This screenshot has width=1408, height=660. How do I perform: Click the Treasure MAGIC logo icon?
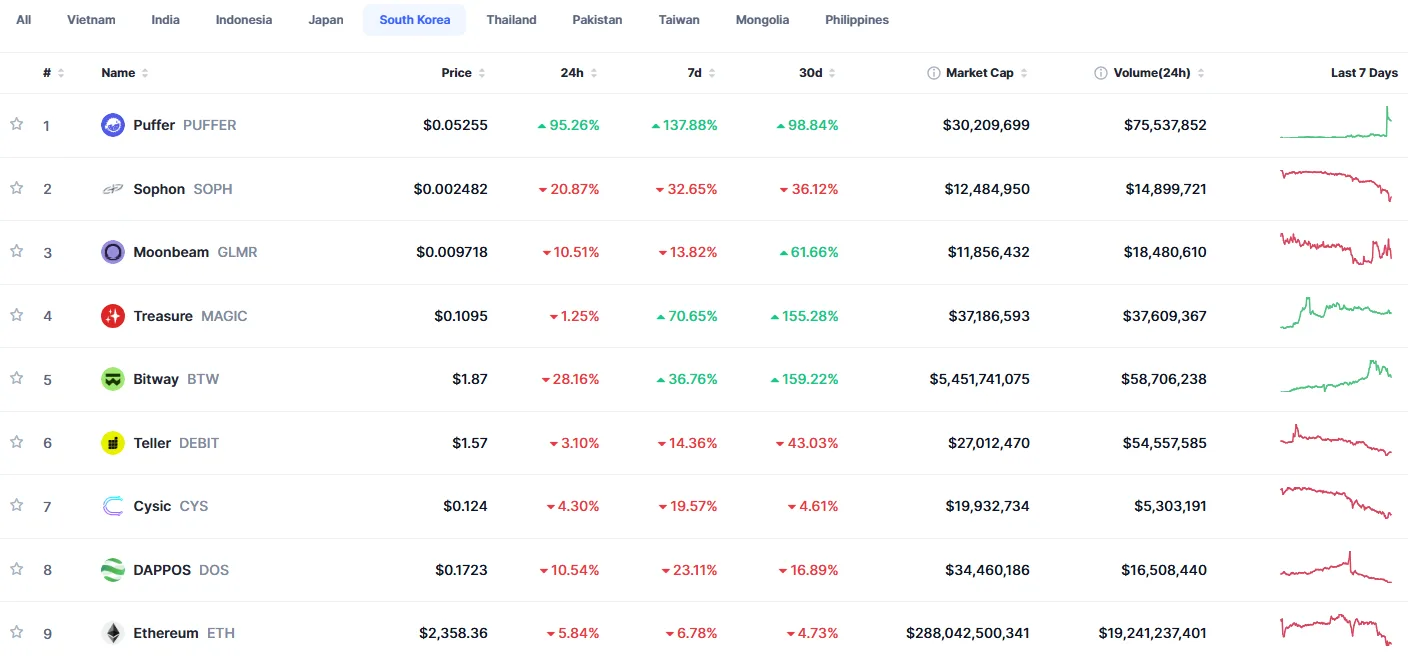click(x=113, y=316)
